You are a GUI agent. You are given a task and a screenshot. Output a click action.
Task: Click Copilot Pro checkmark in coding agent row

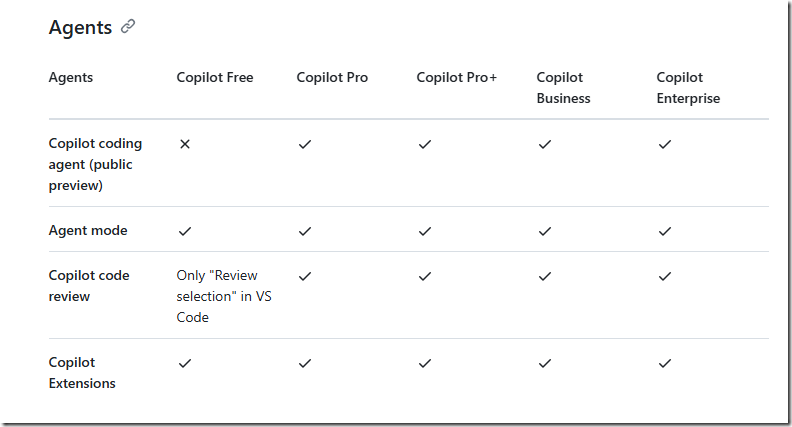pos(305,144)
